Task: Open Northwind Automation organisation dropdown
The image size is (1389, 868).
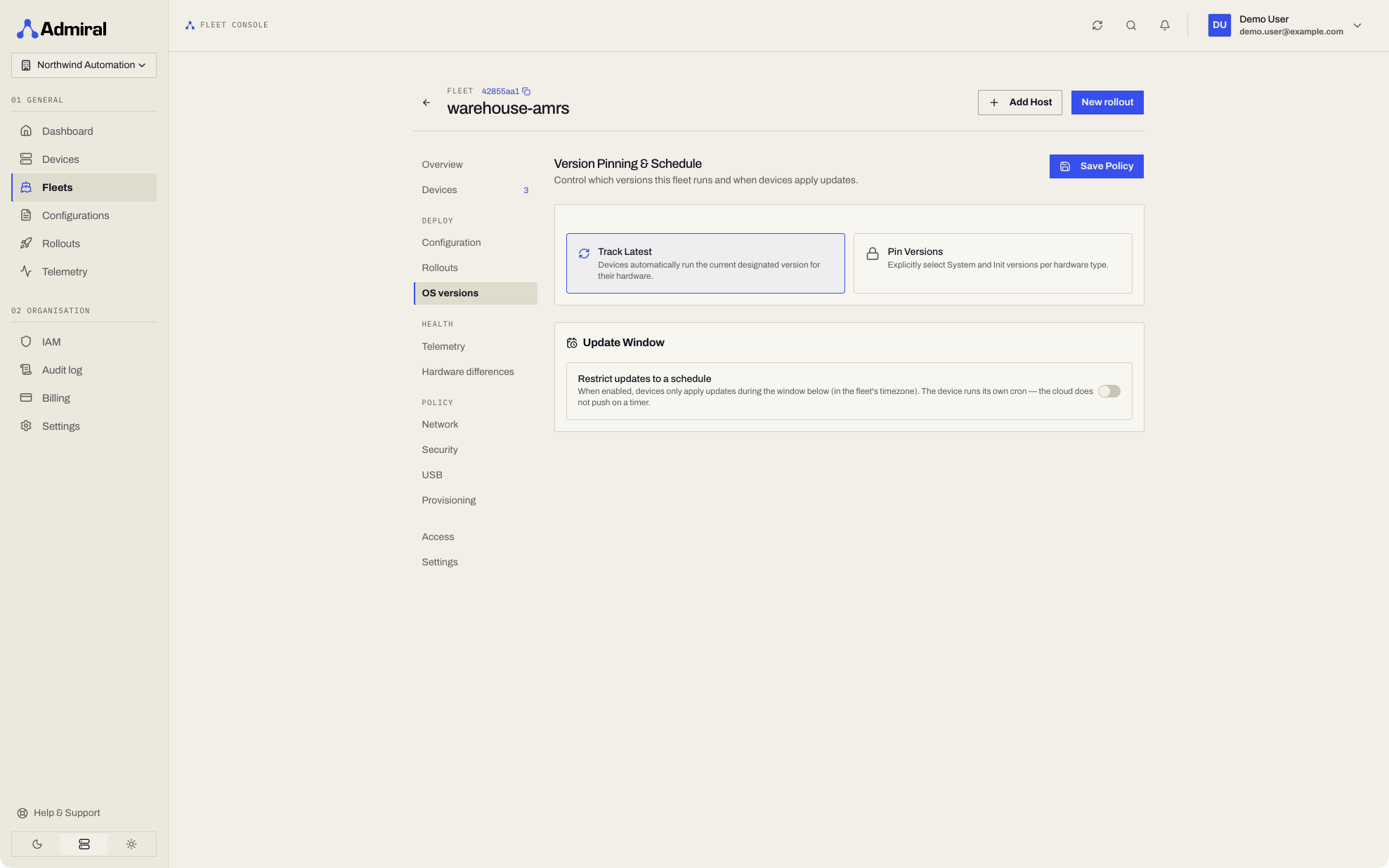Action: click(84, 65)
